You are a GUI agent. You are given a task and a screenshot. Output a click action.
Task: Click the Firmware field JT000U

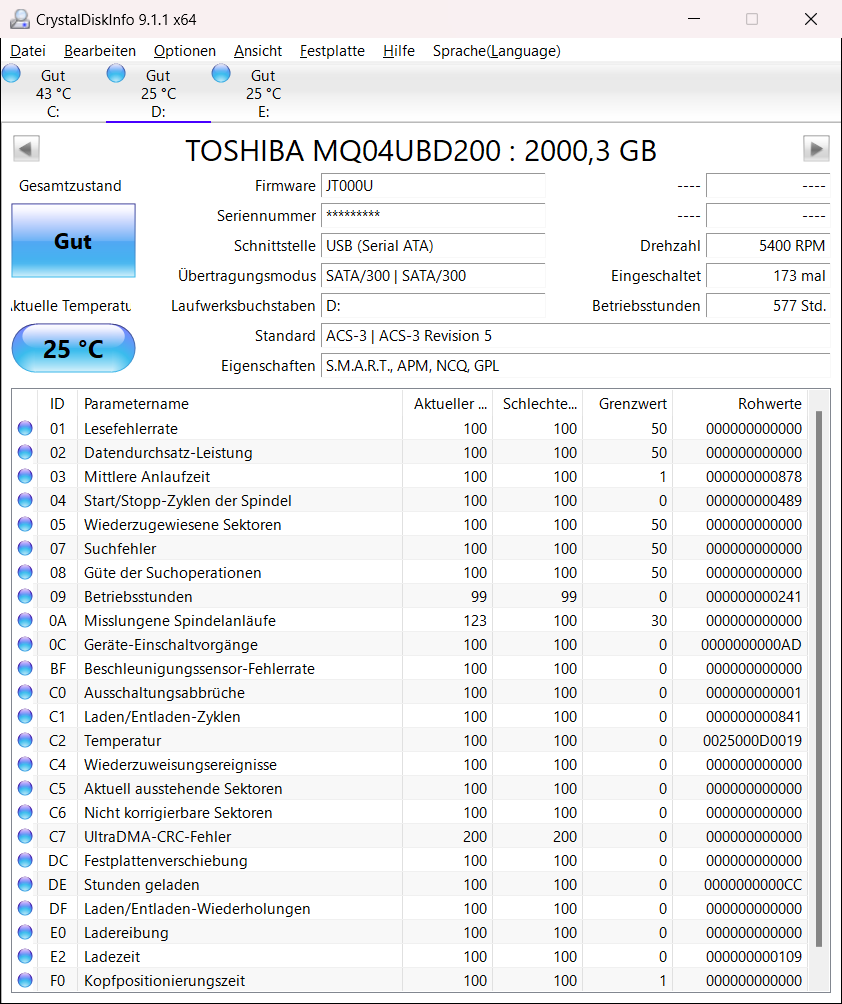tap(433, 186)
